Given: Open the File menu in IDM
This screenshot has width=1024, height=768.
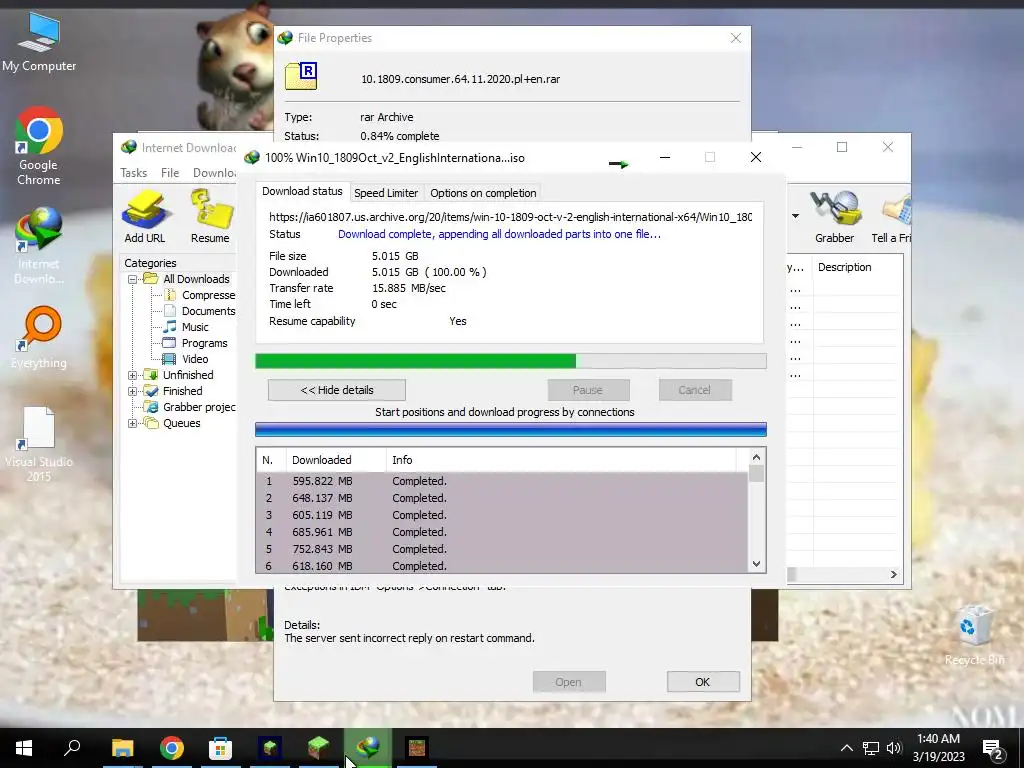Looking at the screenshot, I should coord(170,172).
